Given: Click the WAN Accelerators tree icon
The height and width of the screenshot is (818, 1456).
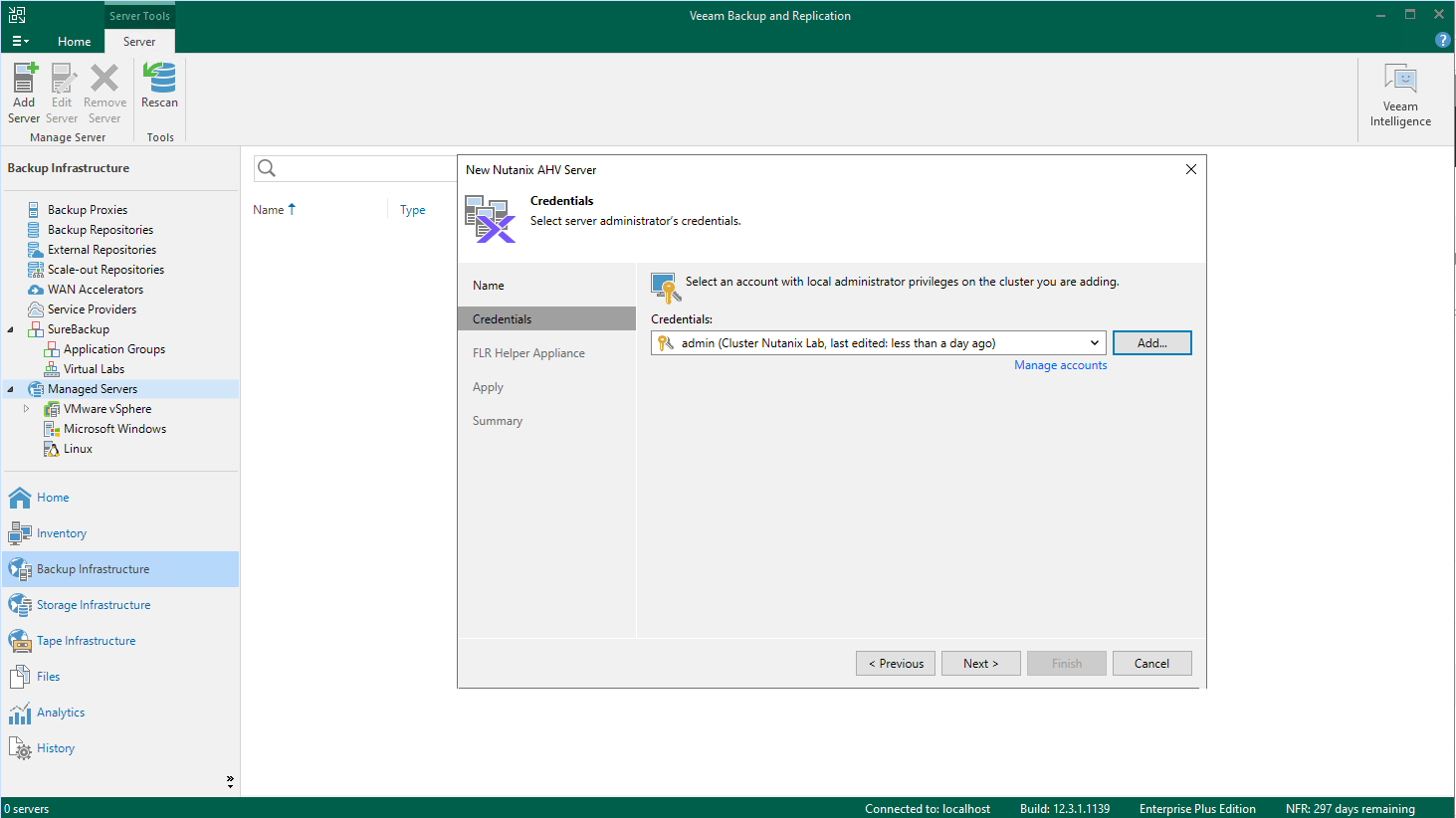Looking at the screenshot, I should (35, 290).
